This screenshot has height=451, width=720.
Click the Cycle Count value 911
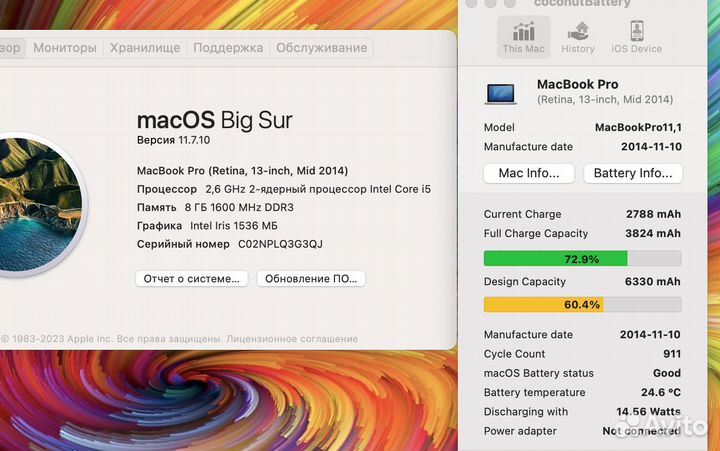pos(672,354)
